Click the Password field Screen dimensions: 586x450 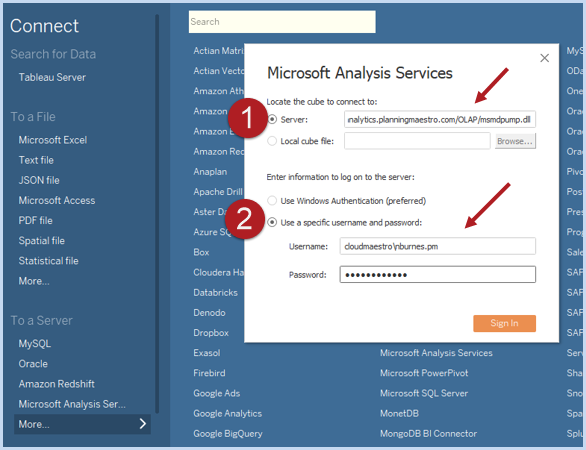click(x=437, y=275)
